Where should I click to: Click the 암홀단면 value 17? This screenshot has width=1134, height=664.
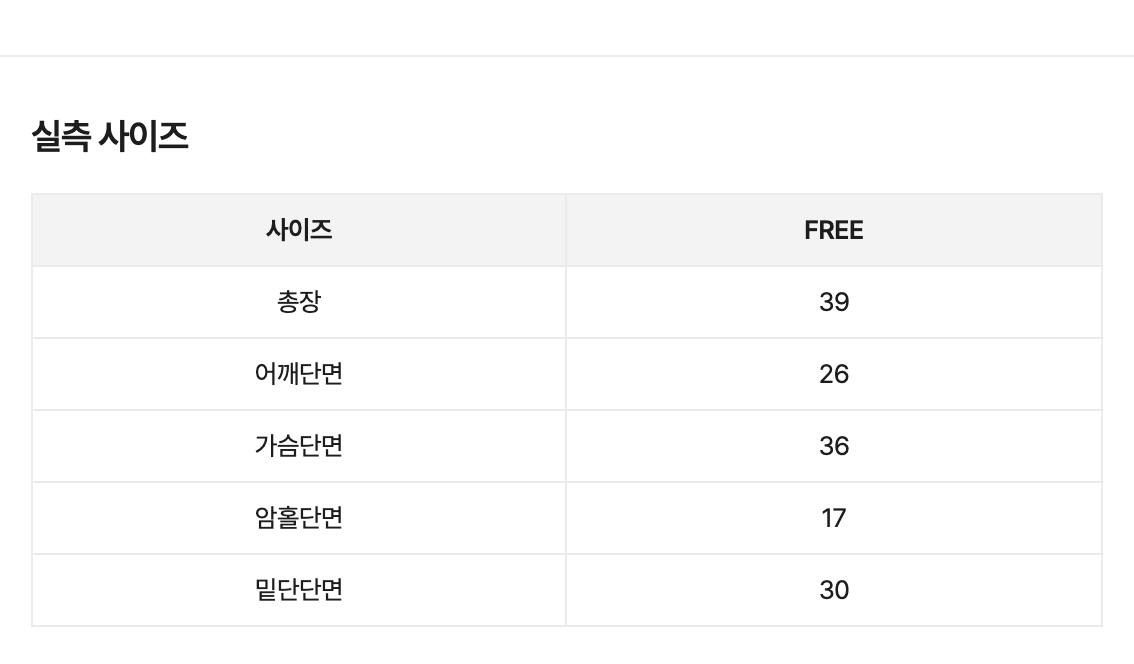coord(834,518)
